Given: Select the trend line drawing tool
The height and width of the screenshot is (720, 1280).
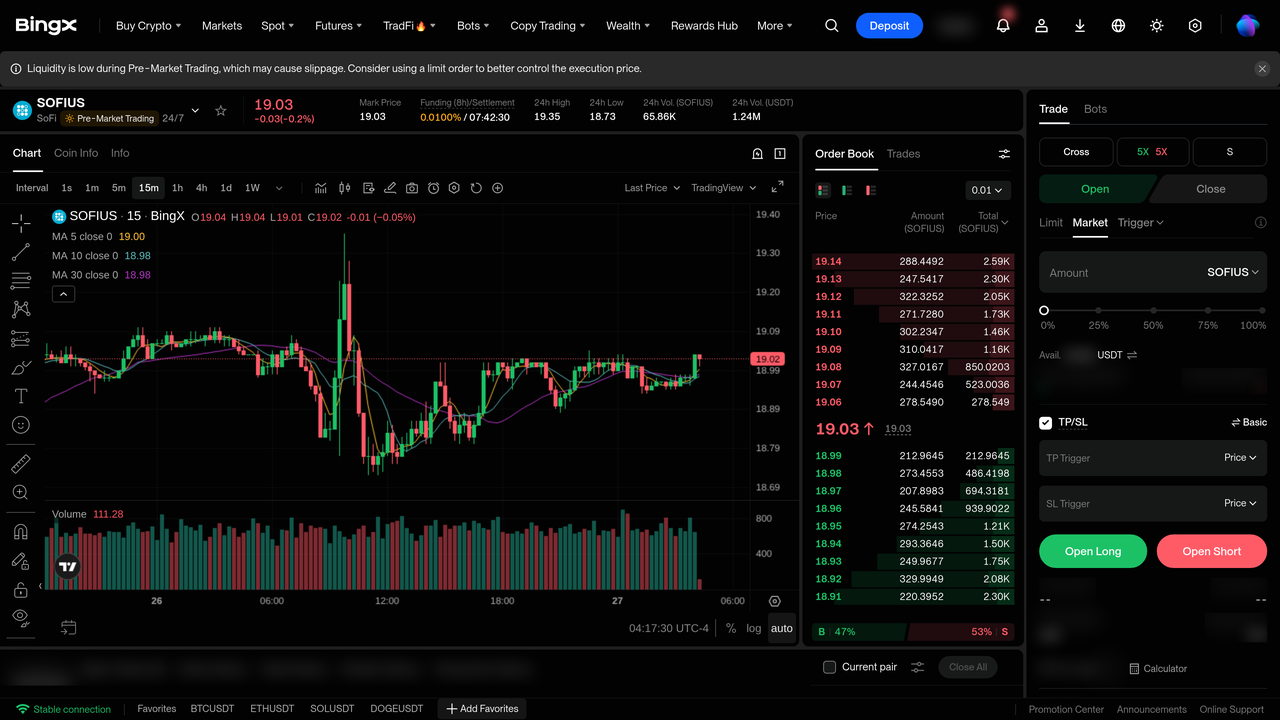Looking at the screenshot, I should point(20,252).
